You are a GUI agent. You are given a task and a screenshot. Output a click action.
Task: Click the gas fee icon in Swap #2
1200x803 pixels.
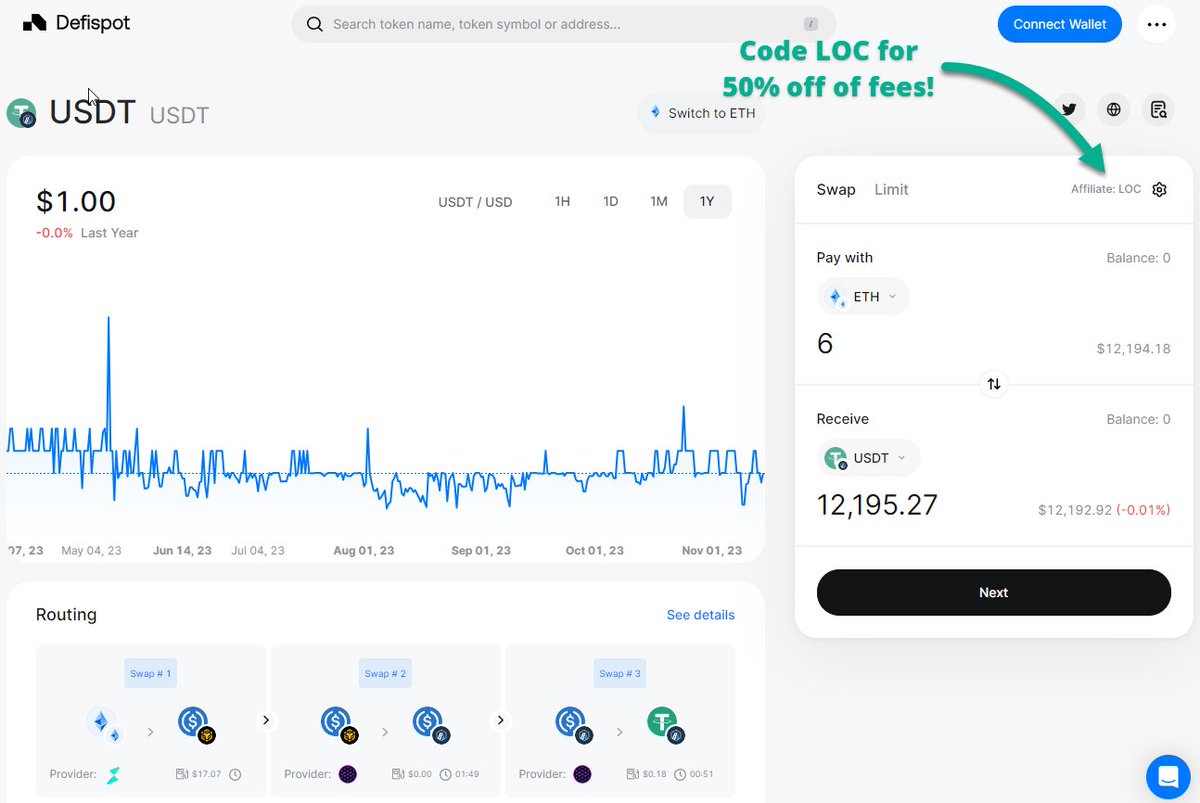click(398, 775)
